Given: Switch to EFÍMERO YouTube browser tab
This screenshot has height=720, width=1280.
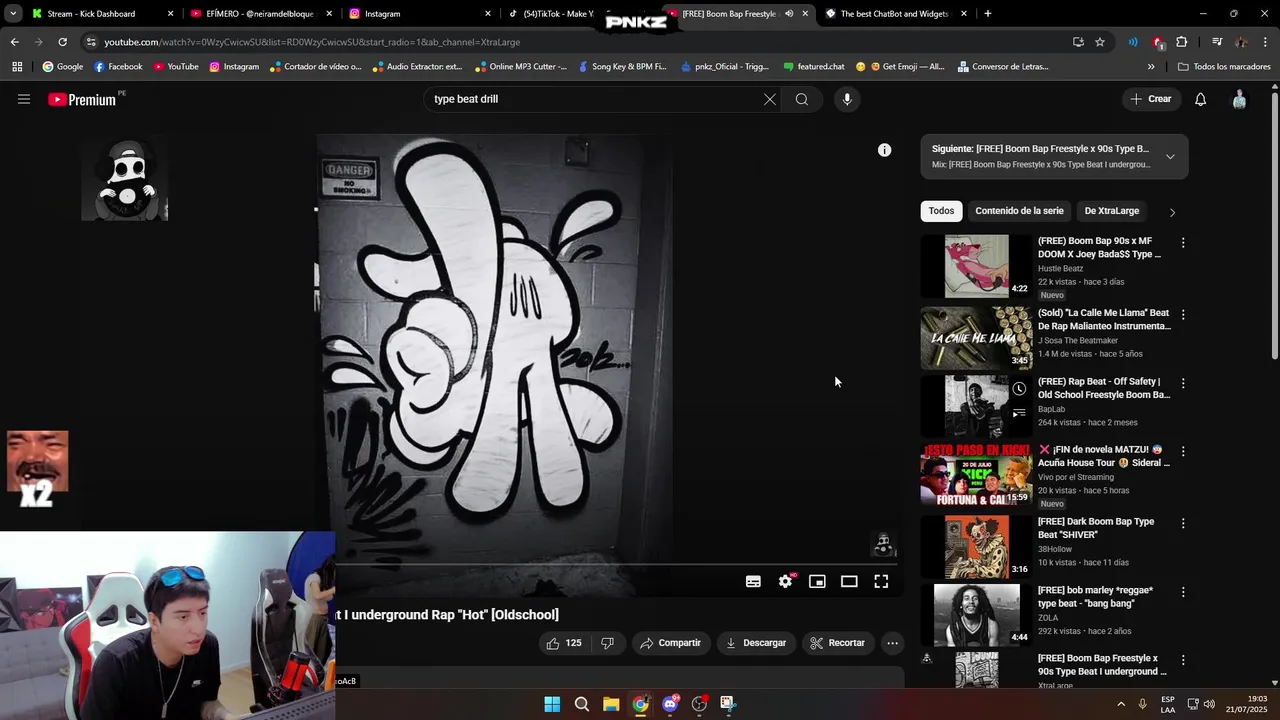Looking at the screenshot, I should point(260,14).
